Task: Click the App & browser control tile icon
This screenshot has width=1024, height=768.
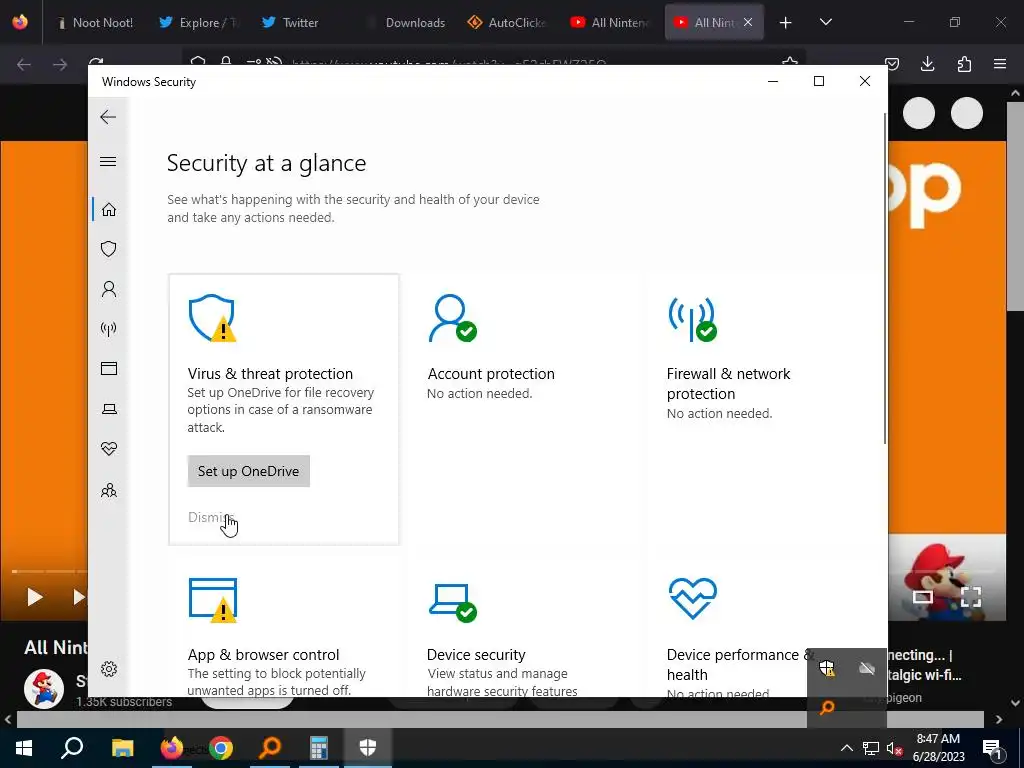Action: click(213, 600)
